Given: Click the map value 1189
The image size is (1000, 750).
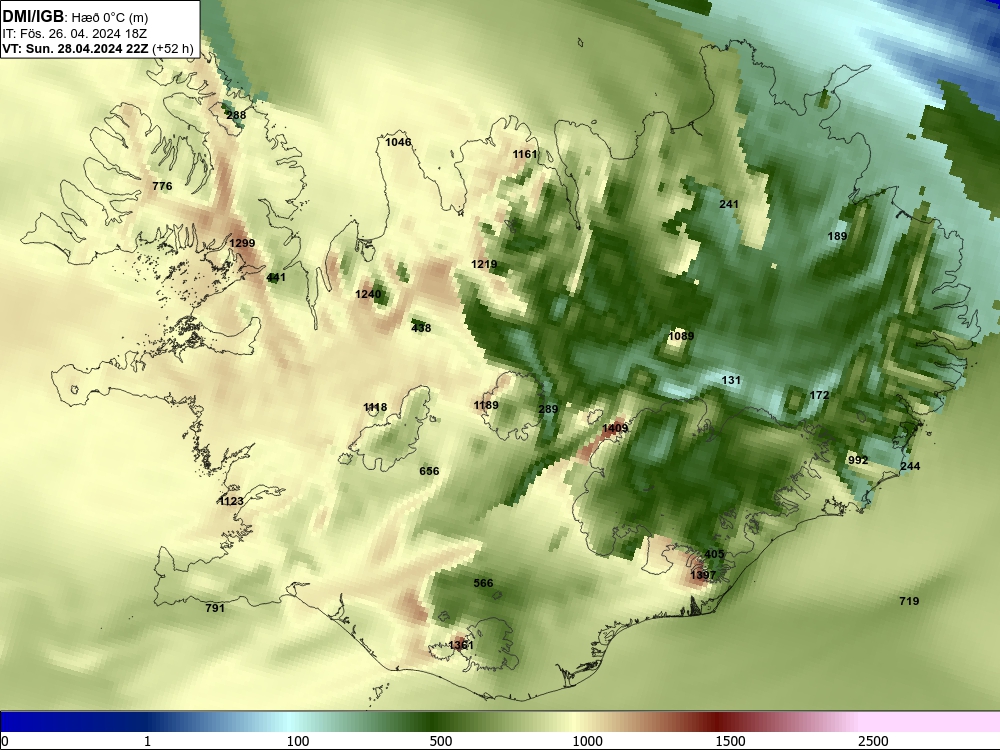Looking at the screenshot, I should point(486,406).
